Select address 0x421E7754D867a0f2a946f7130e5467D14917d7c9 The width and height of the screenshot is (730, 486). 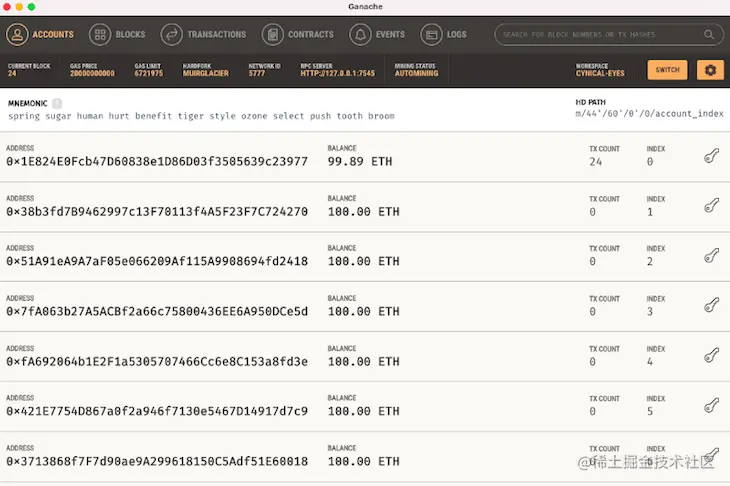tap(157, 412)
